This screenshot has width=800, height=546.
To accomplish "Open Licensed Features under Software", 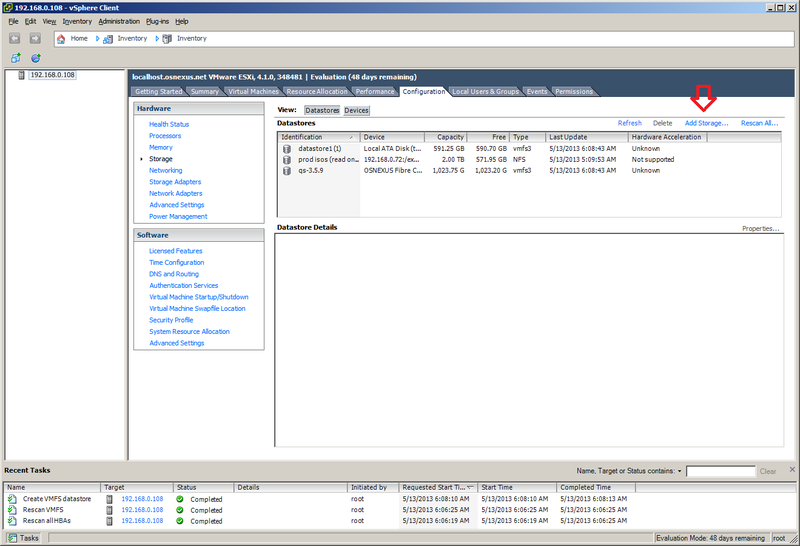I will 176,251.
